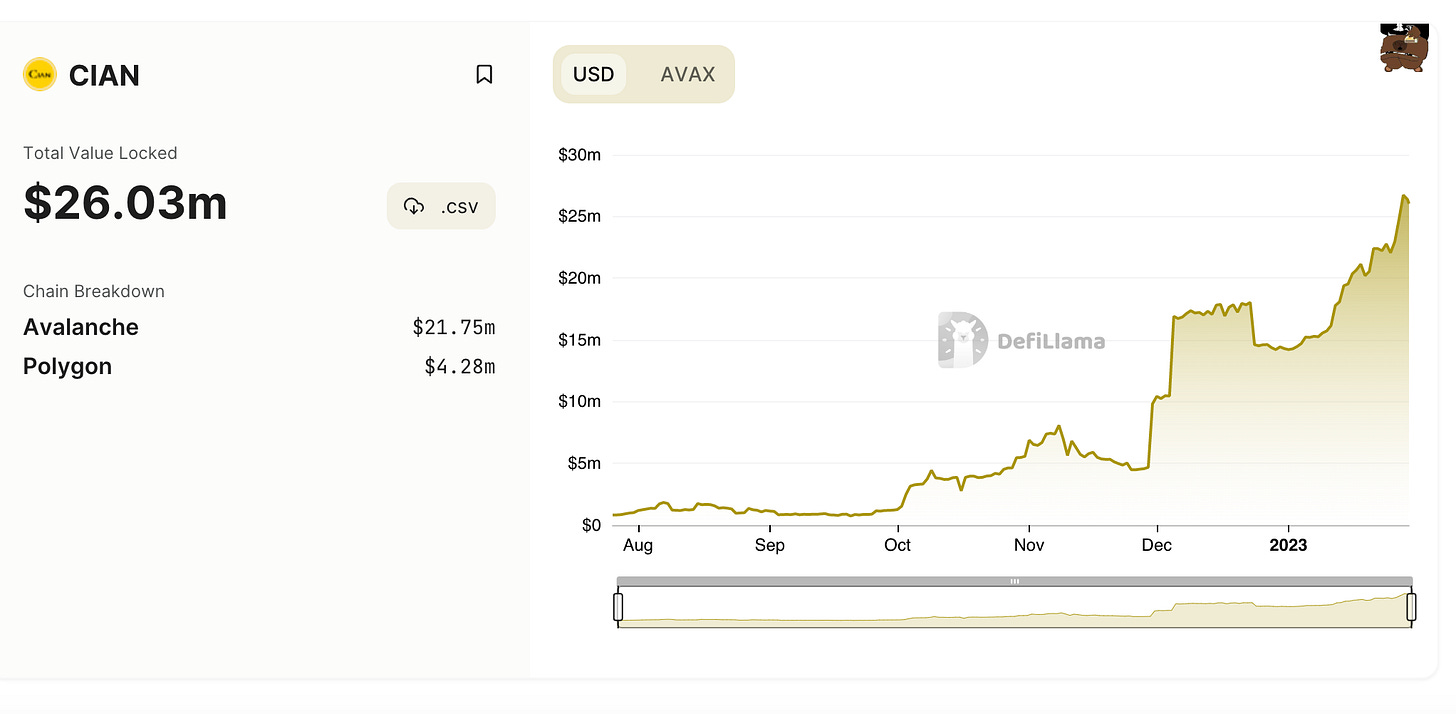Click the $21.75m Avalanche value

coord(454,327)
